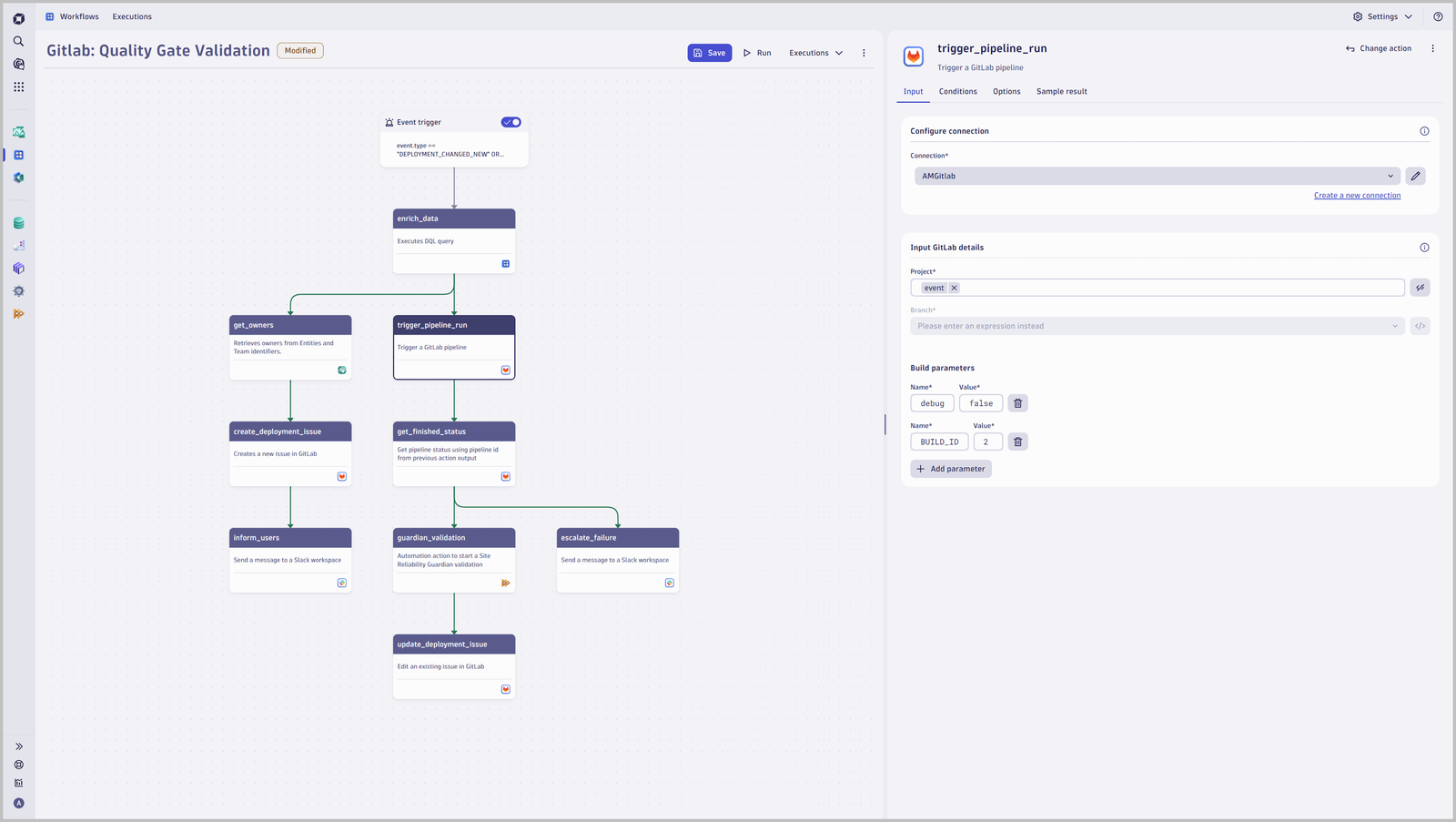1456x822 pixels.
Task: Open the Dynatrace logo home icon
Action: [18, 18]
